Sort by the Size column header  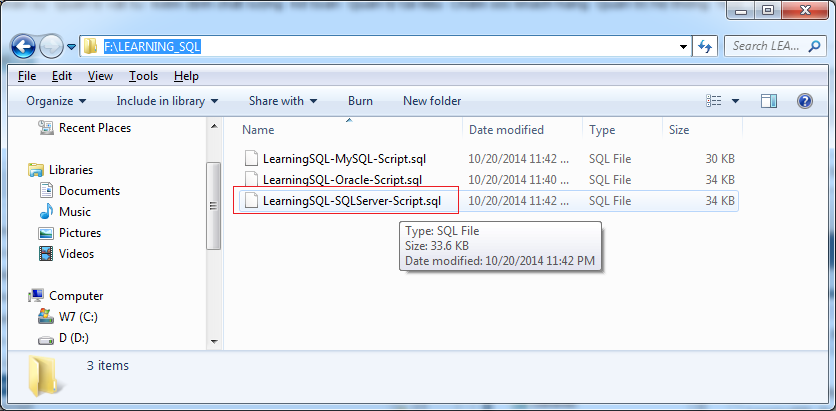tap(679, 130)
